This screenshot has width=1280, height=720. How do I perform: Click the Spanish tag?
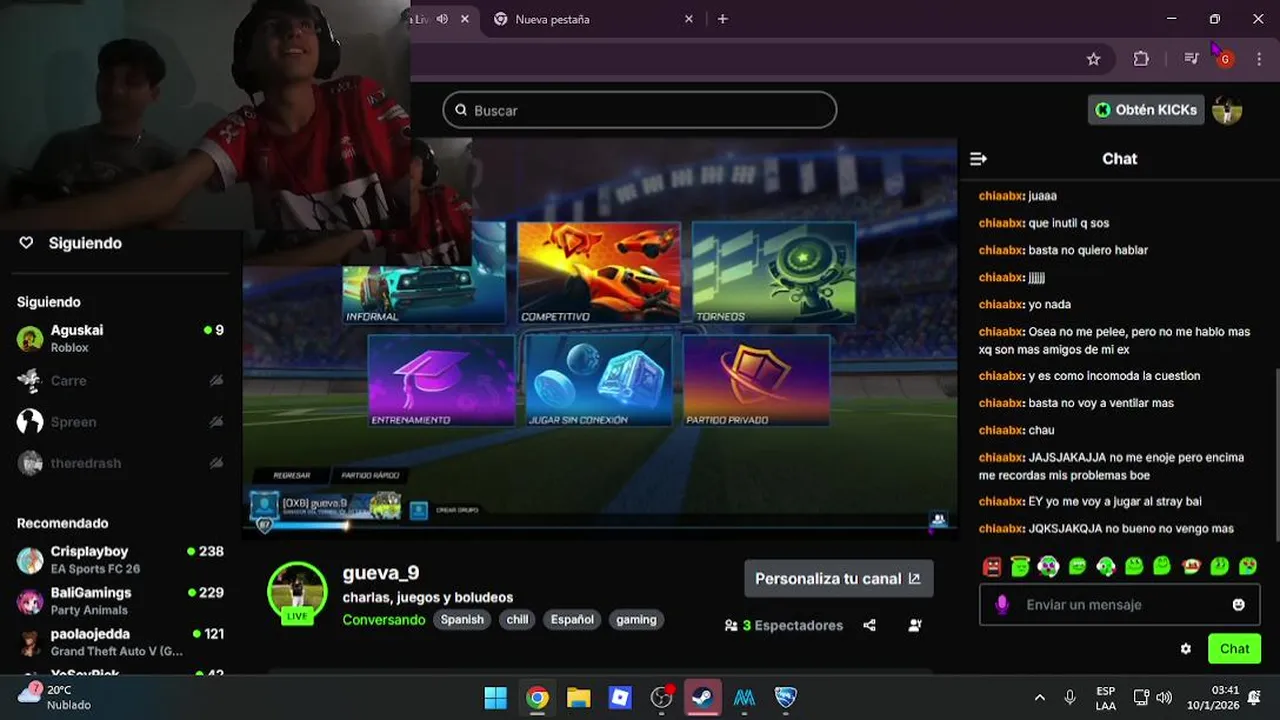tap(462, 620)
